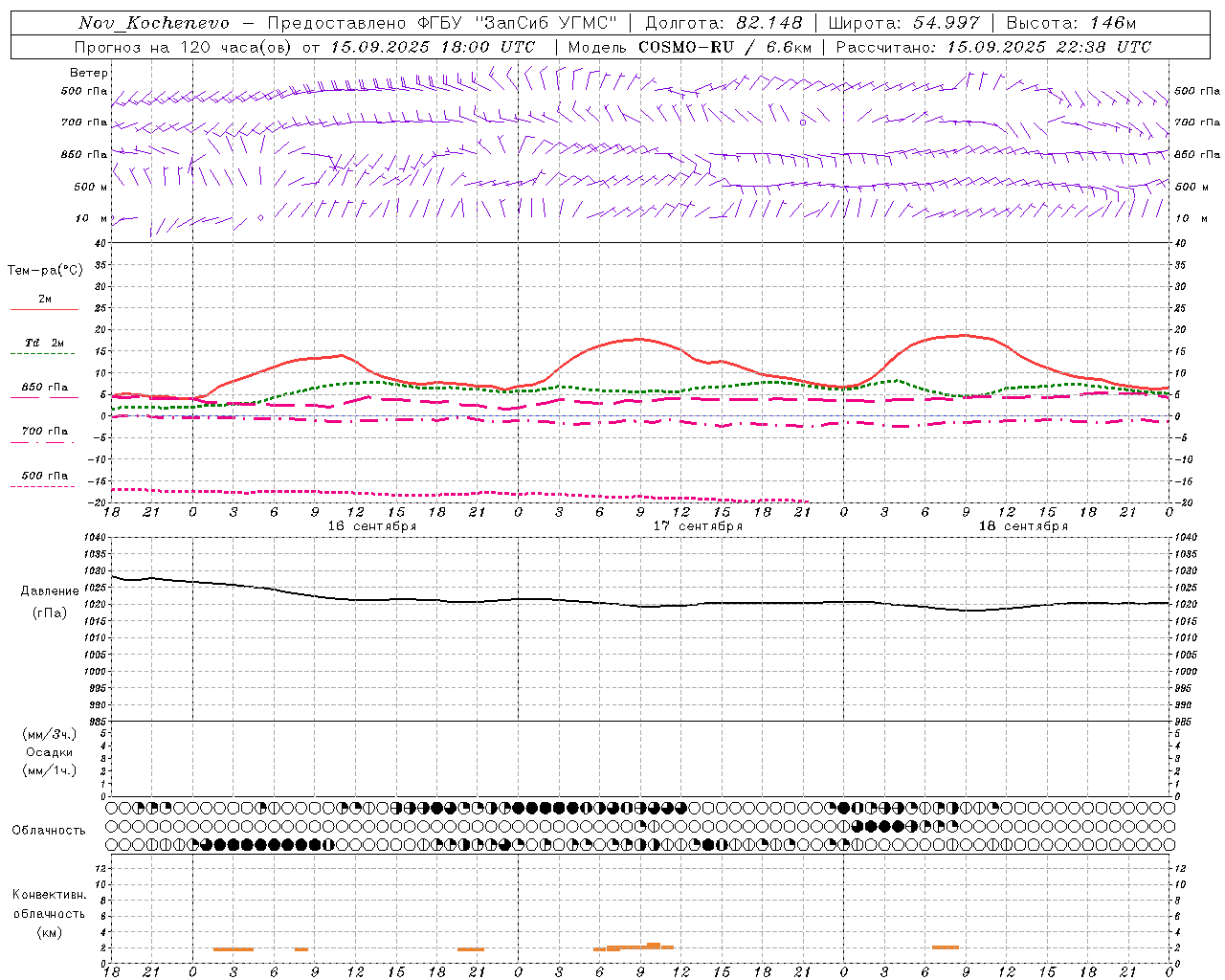The width and height of the screenshot is (1225, 980).
Task: Click the green dotted dew point curve
Action: coord(640,390)
